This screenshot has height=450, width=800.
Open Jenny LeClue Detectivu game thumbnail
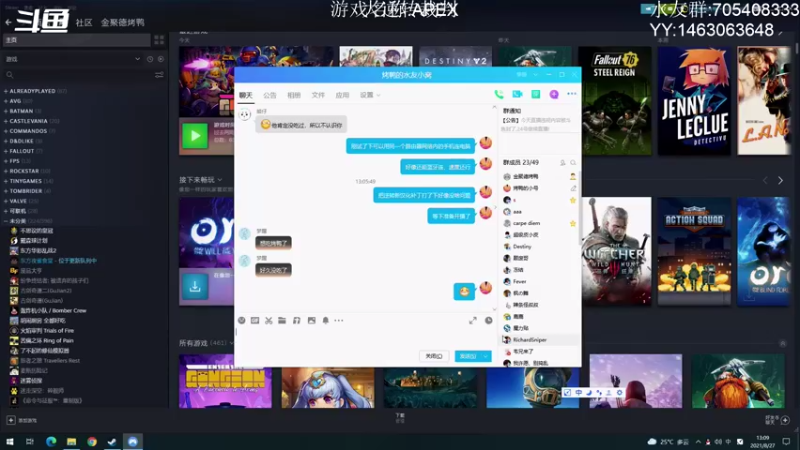694,101
